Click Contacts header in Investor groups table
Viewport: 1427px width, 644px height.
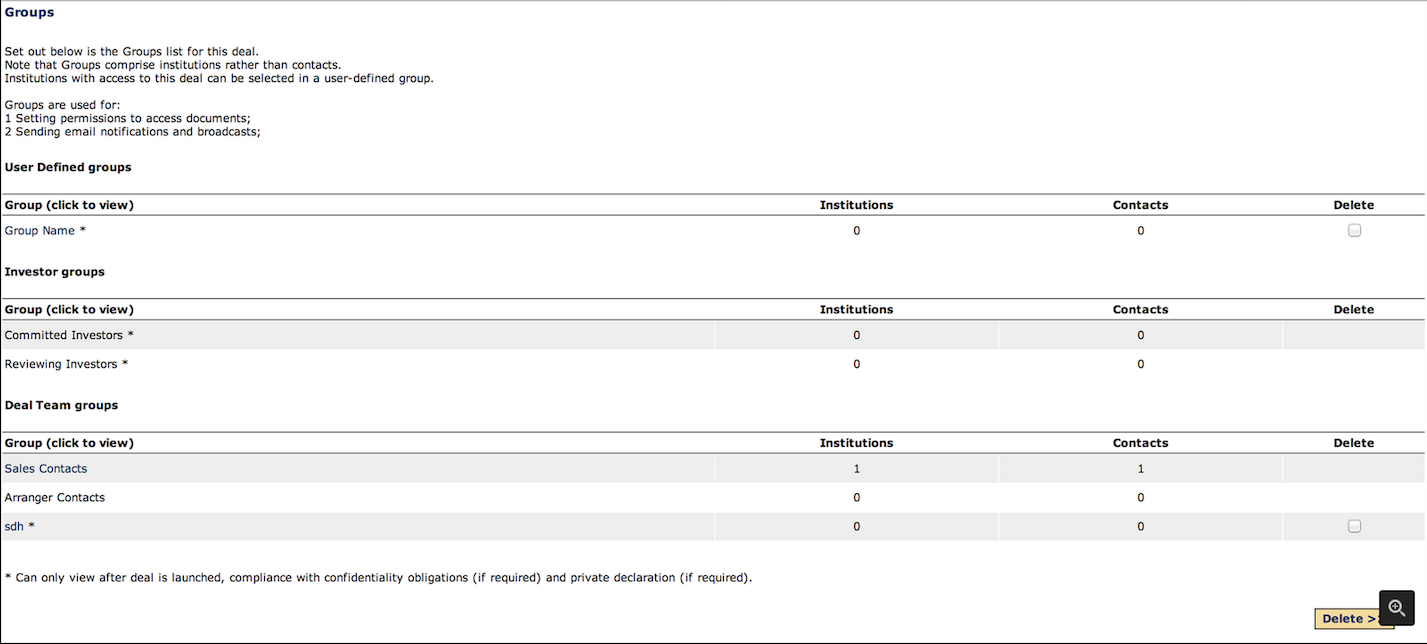(x=1141, y=310)
